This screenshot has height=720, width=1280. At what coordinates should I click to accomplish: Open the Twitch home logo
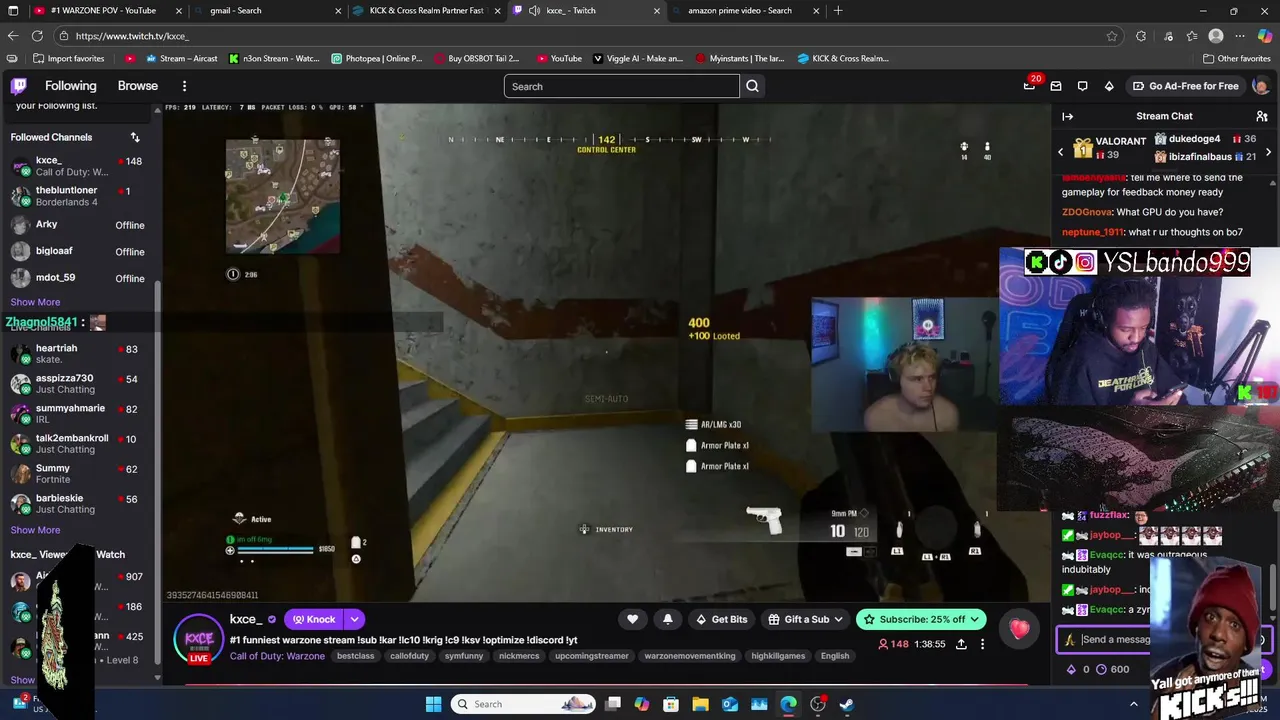tap(19, 86)
